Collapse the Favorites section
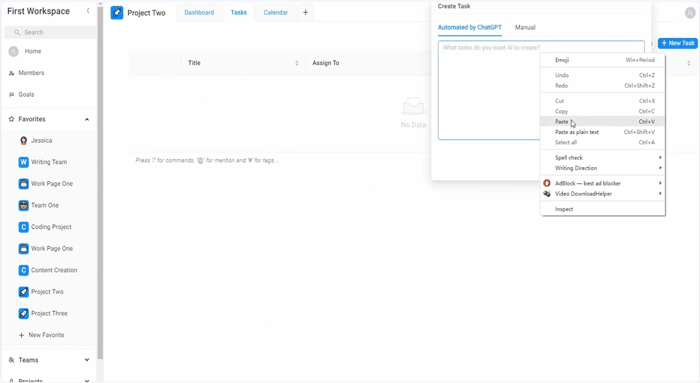 [x=87, y=119]
